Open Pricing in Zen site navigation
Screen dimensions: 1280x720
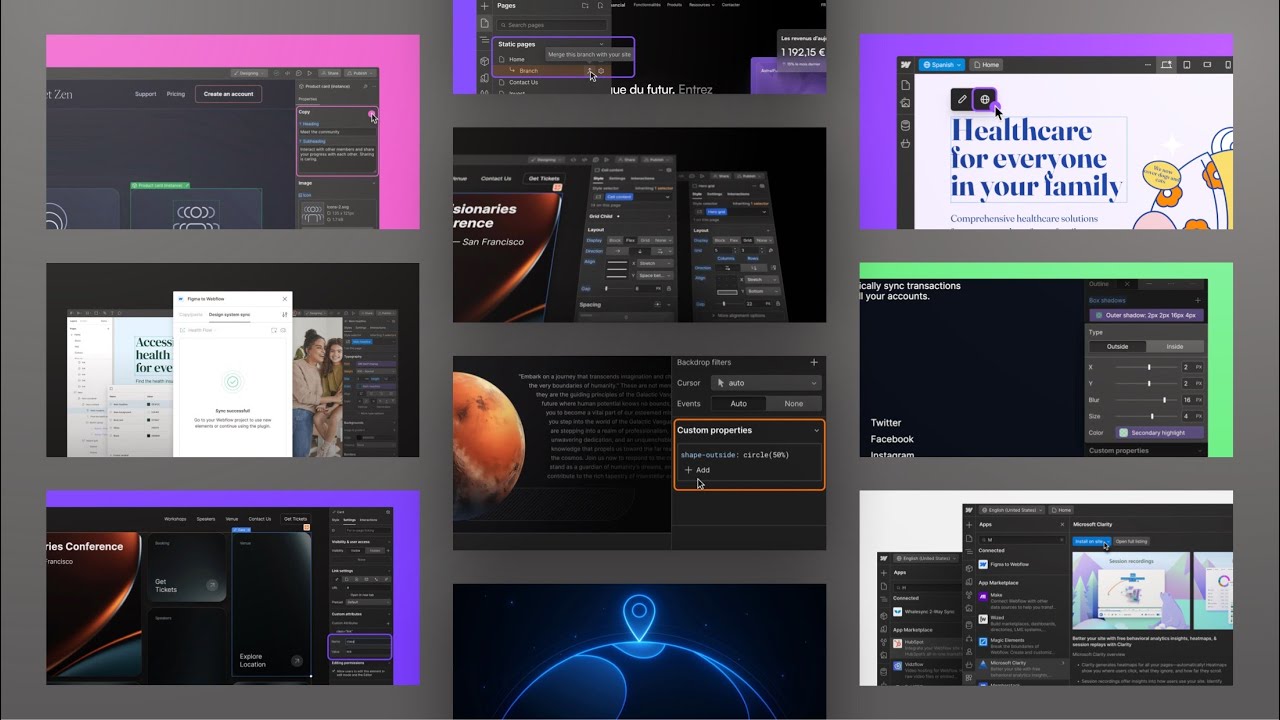click(176, 94)
